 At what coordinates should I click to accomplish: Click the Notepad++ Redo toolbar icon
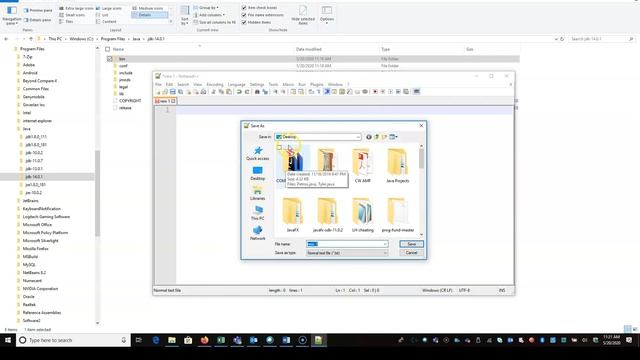click(247, 92)
